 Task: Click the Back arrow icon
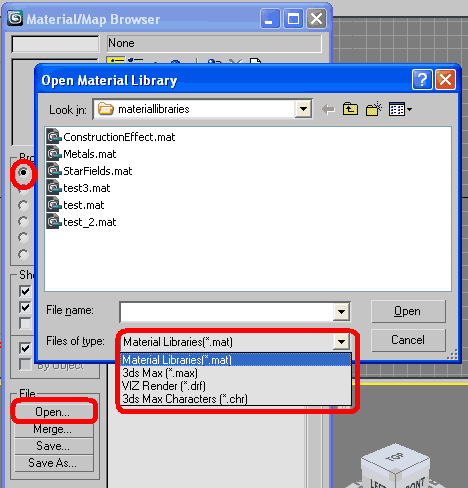click(328, 109)
